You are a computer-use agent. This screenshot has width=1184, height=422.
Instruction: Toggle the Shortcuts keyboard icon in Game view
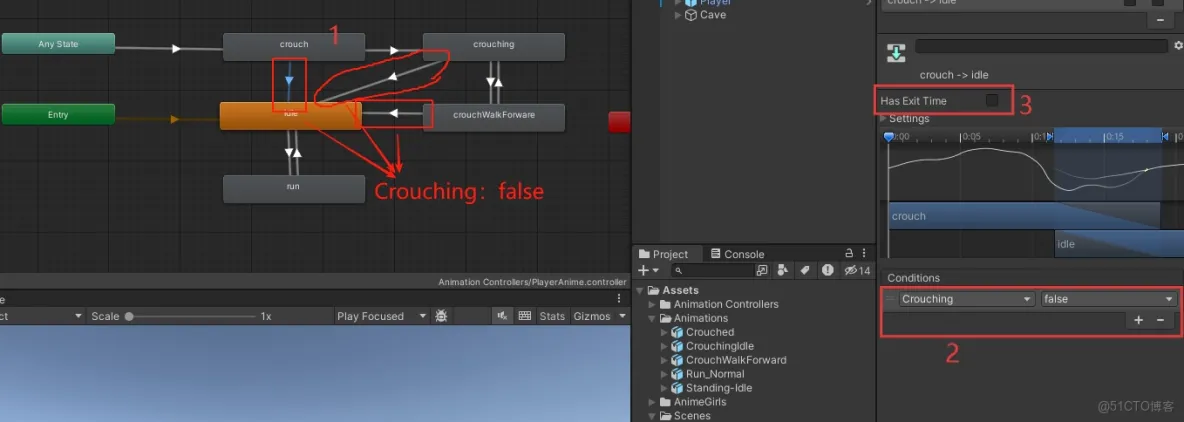pos(525,316)
